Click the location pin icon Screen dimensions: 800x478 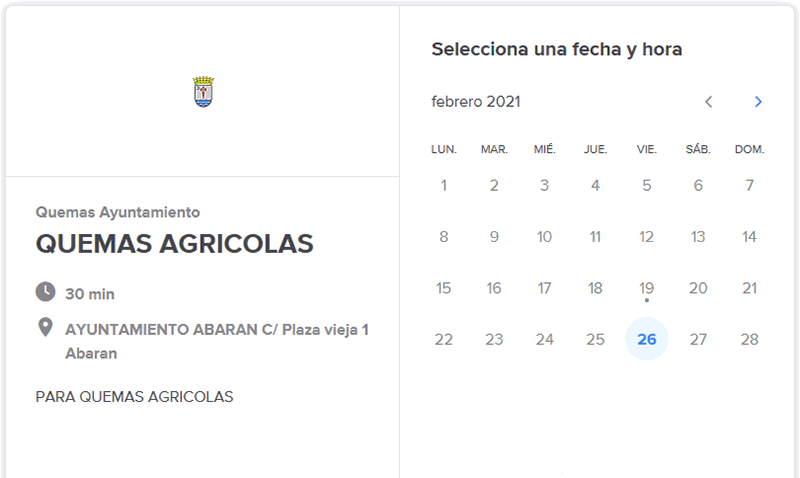[45, 328]
